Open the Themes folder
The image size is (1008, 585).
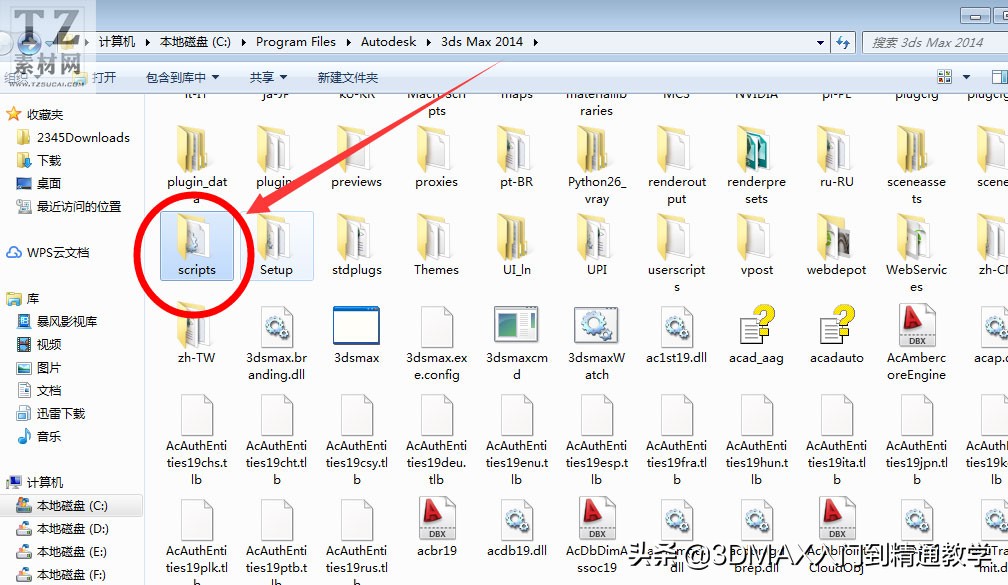[436, 246]
